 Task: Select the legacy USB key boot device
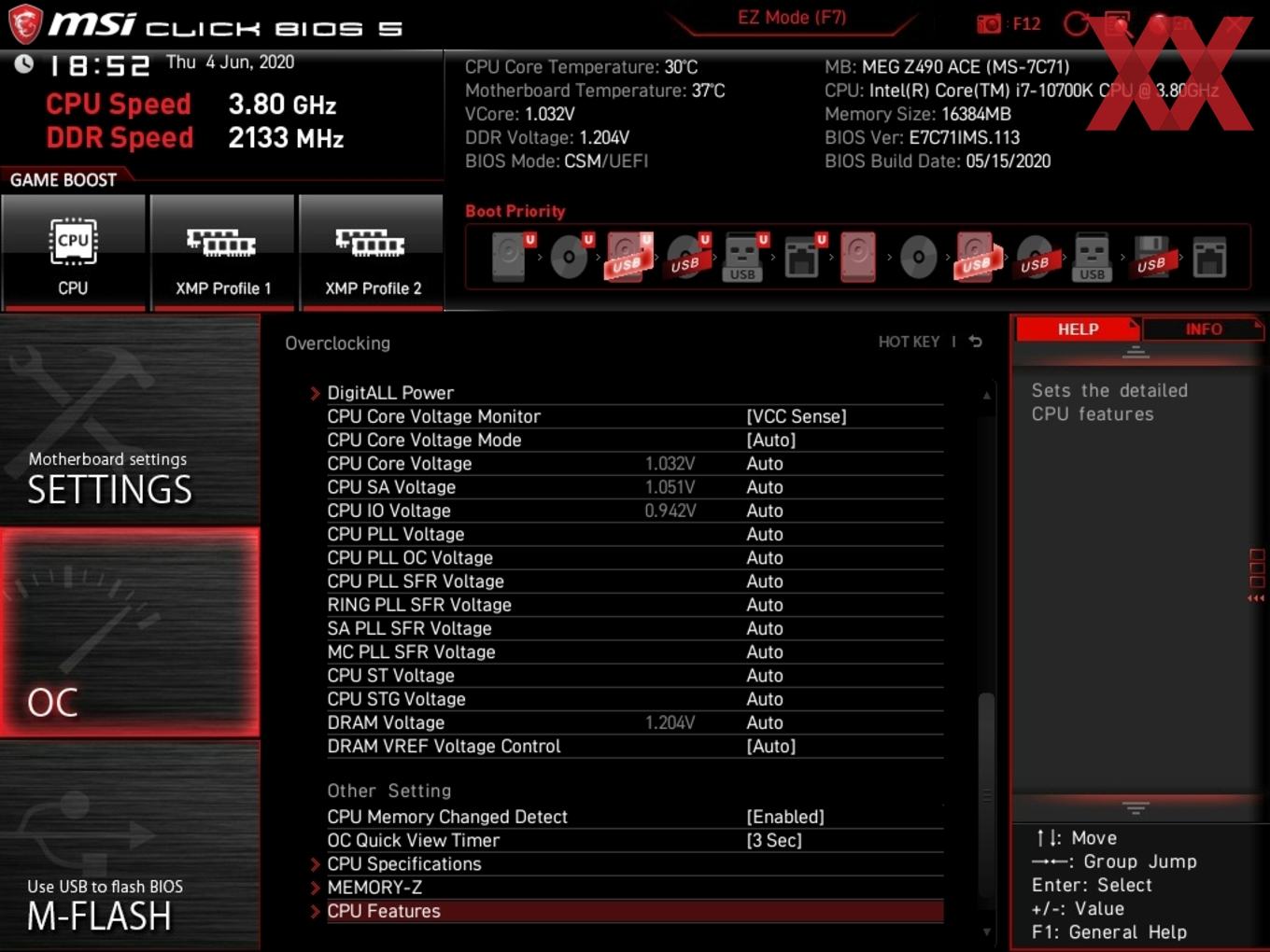coord(1093,256)
